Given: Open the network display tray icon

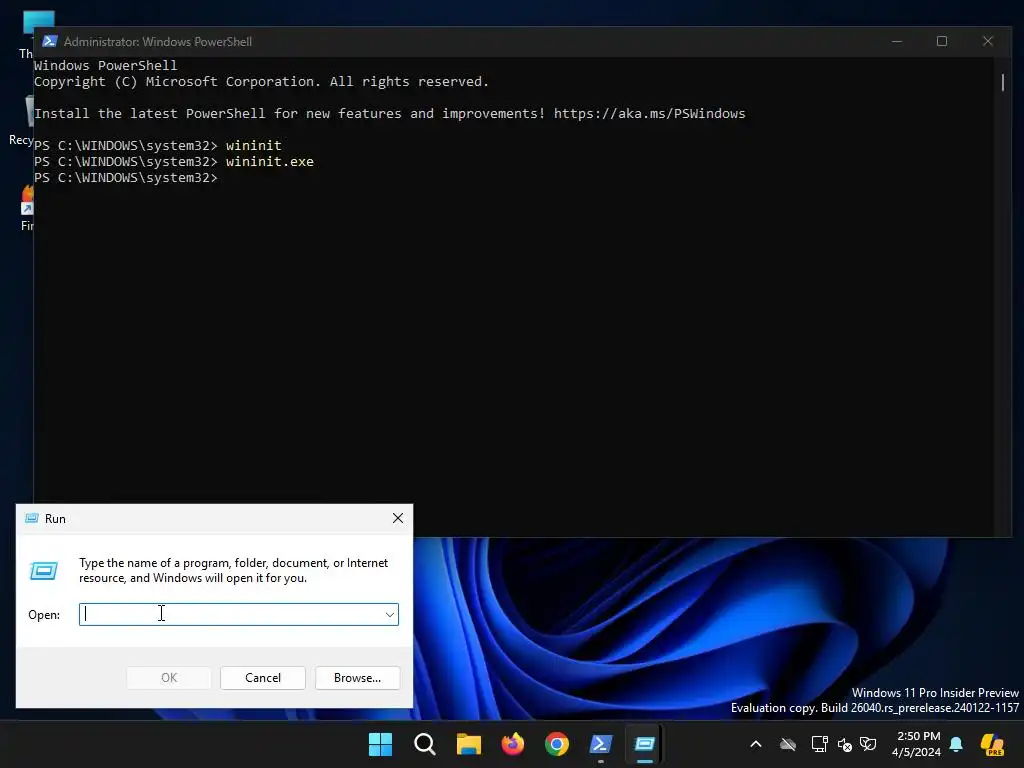Looking at the screenshot, I should point(819,744).
